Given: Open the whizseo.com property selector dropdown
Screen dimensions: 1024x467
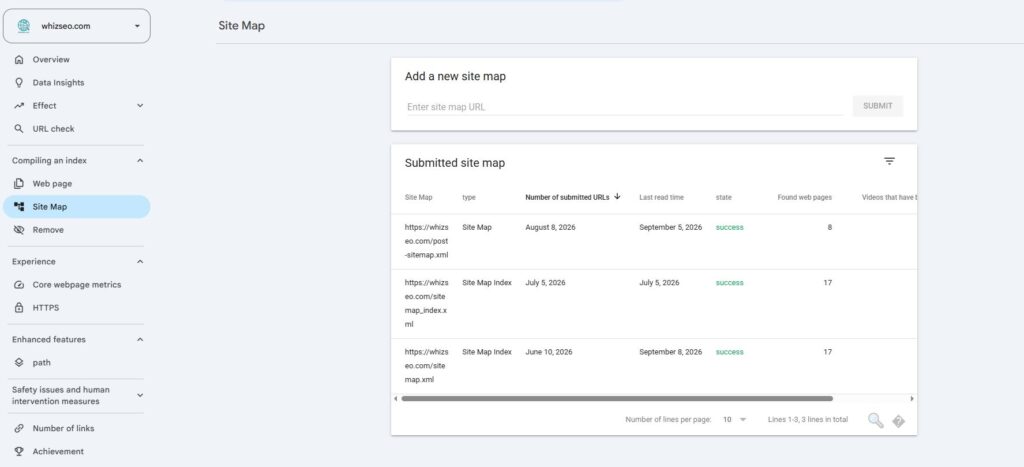Looking at the screenshot, I should tap(76, 26).
